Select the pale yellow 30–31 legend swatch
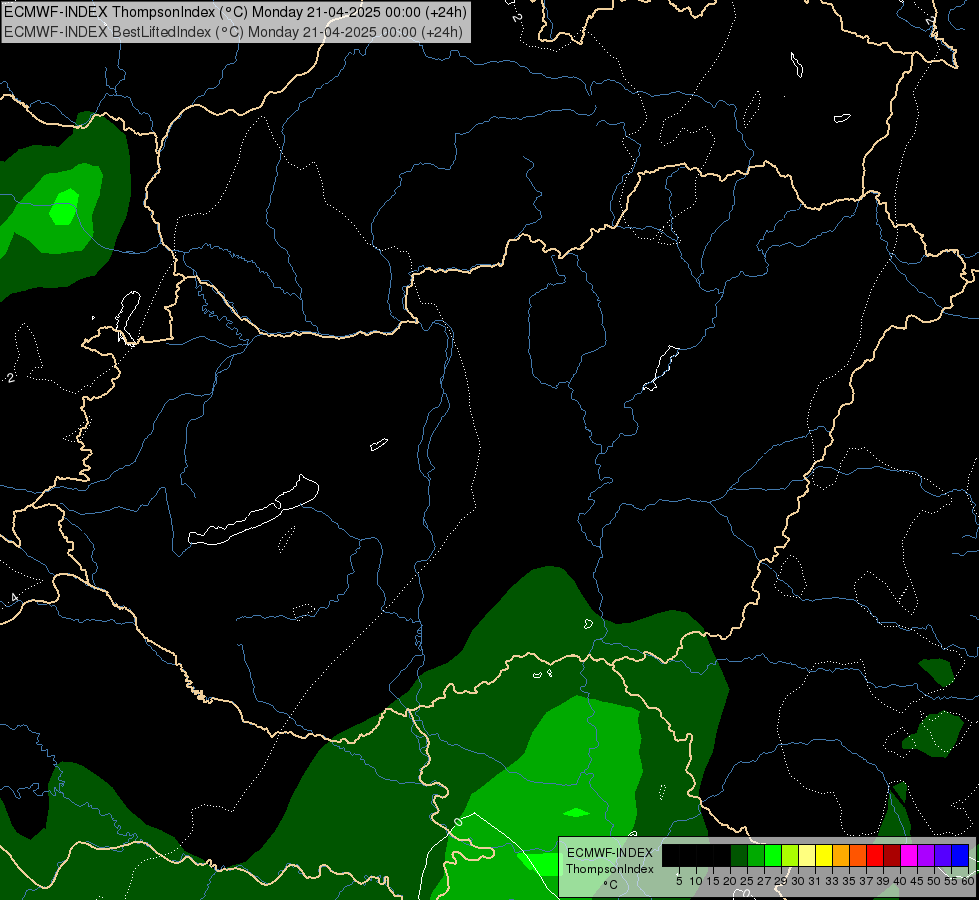The height and width of the screenshot is (900, 979). (x=807, y=855)
